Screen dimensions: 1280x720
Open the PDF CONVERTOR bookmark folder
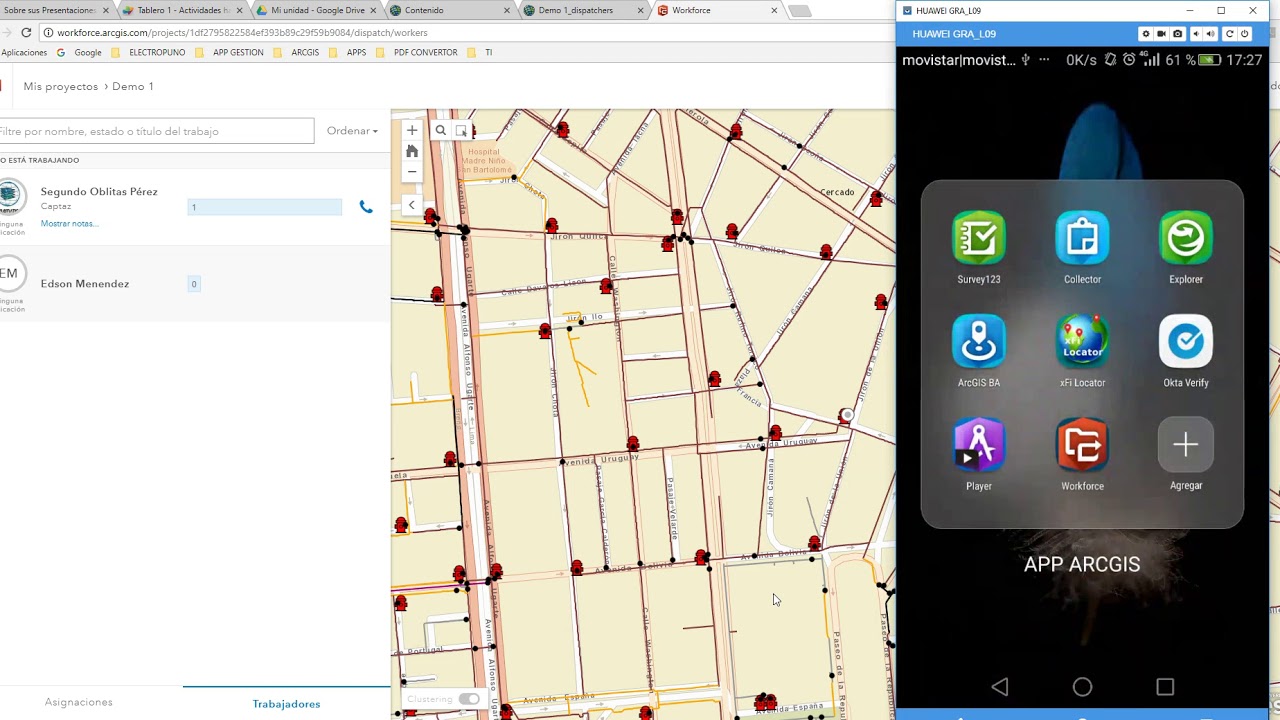[x=418, y=52]
